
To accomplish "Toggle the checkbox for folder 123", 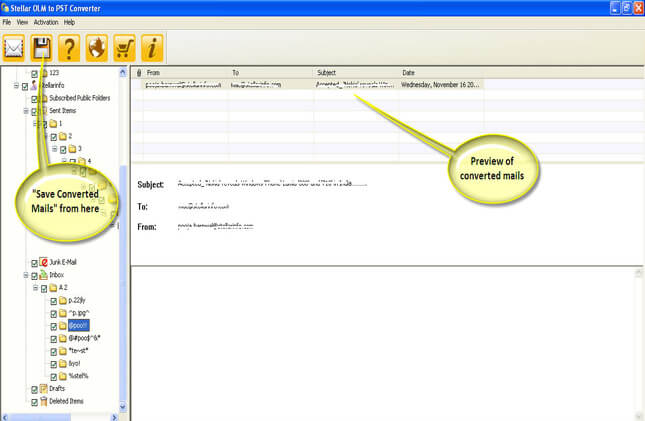I will point(35,74).
